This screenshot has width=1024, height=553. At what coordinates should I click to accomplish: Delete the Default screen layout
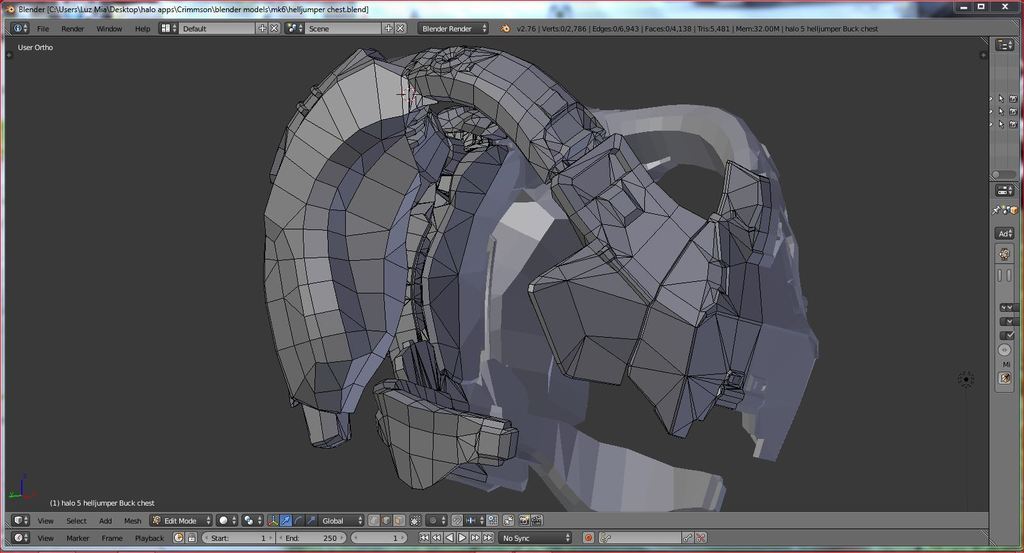[274, 29]
